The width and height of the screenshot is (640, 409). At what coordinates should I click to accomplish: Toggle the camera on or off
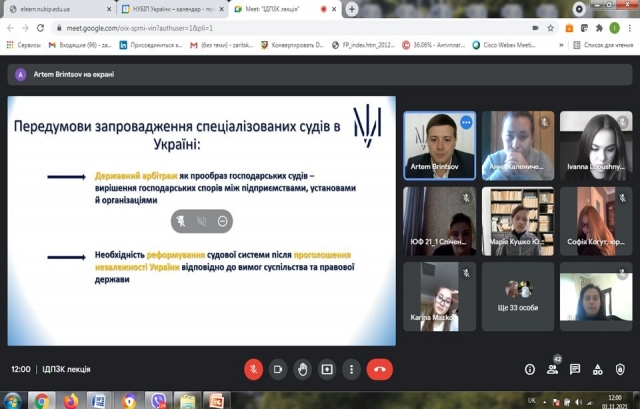click(x=278, y=369)
